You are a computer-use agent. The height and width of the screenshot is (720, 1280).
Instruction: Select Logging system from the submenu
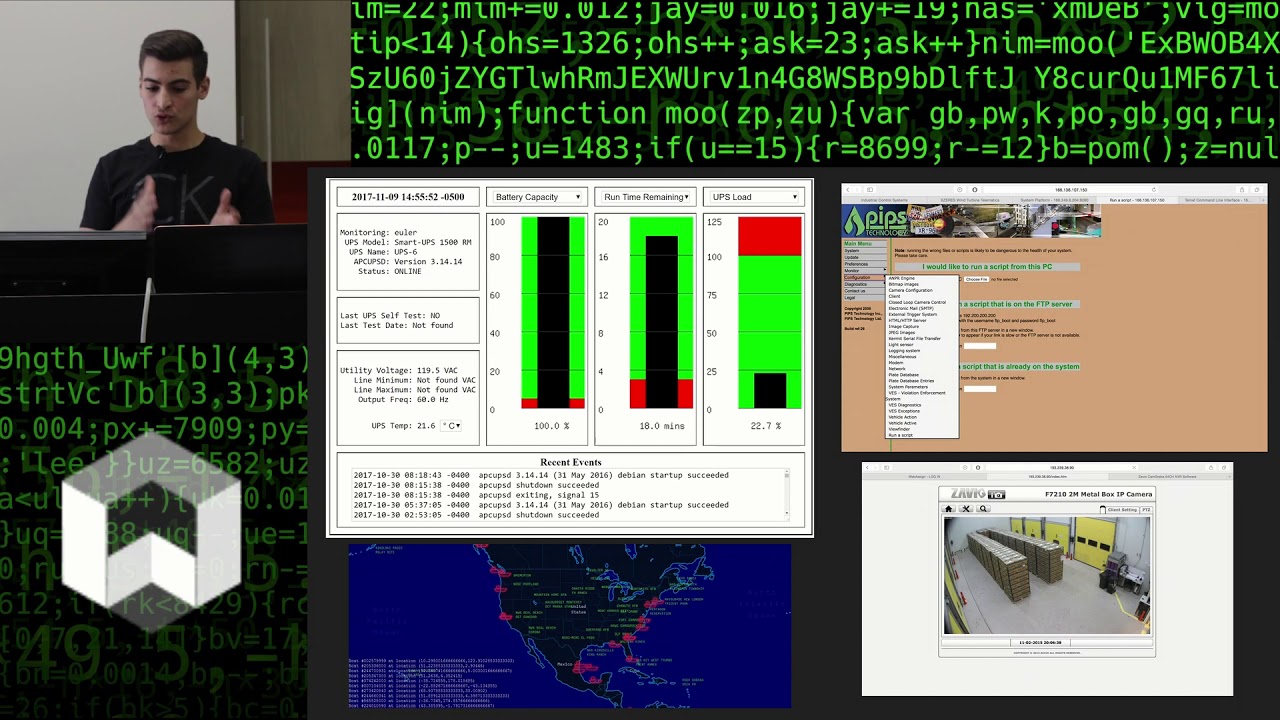tap(905, 351)
